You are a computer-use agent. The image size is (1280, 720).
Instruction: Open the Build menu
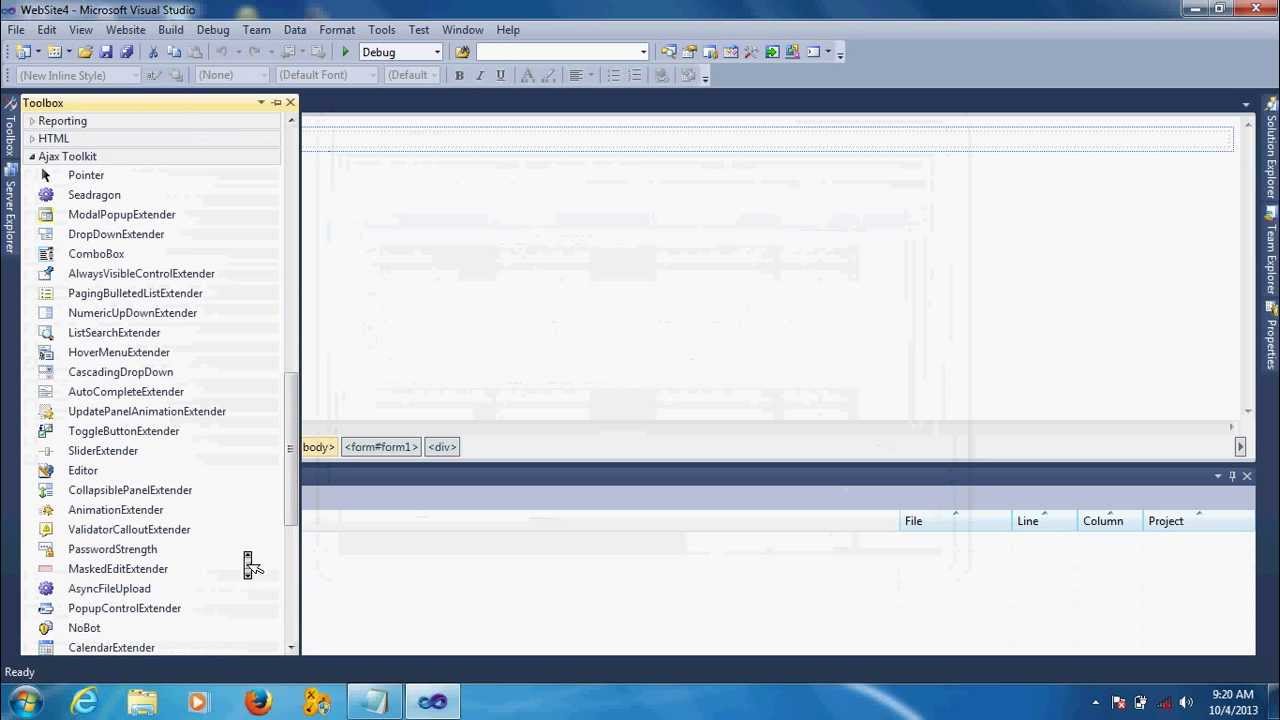pyautogui.click(x=171, y=30)
